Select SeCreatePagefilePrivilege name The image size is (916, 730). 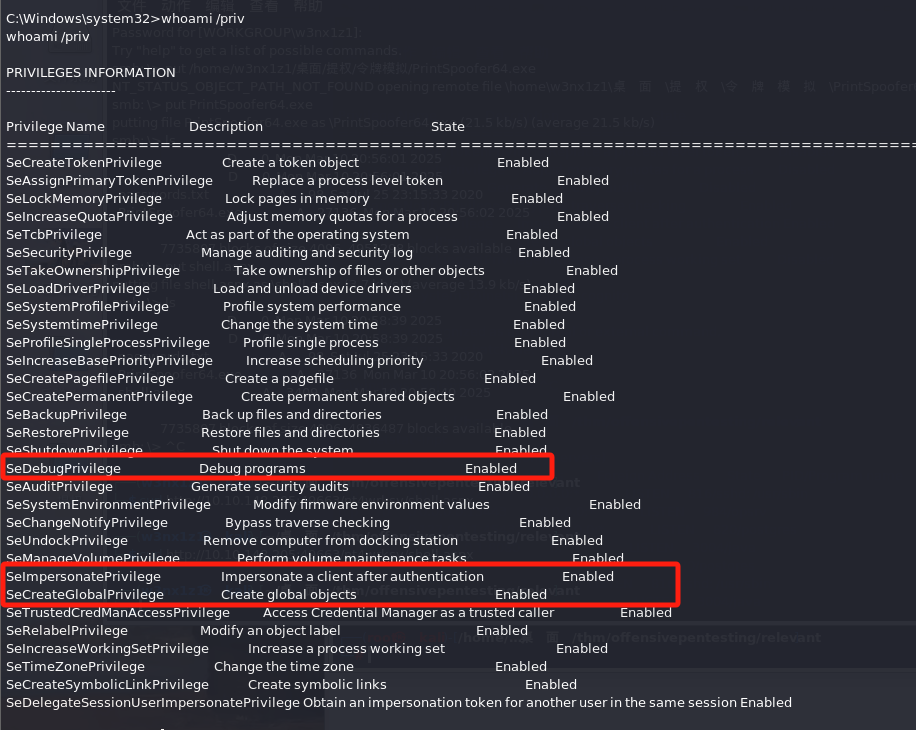(90, 379)
